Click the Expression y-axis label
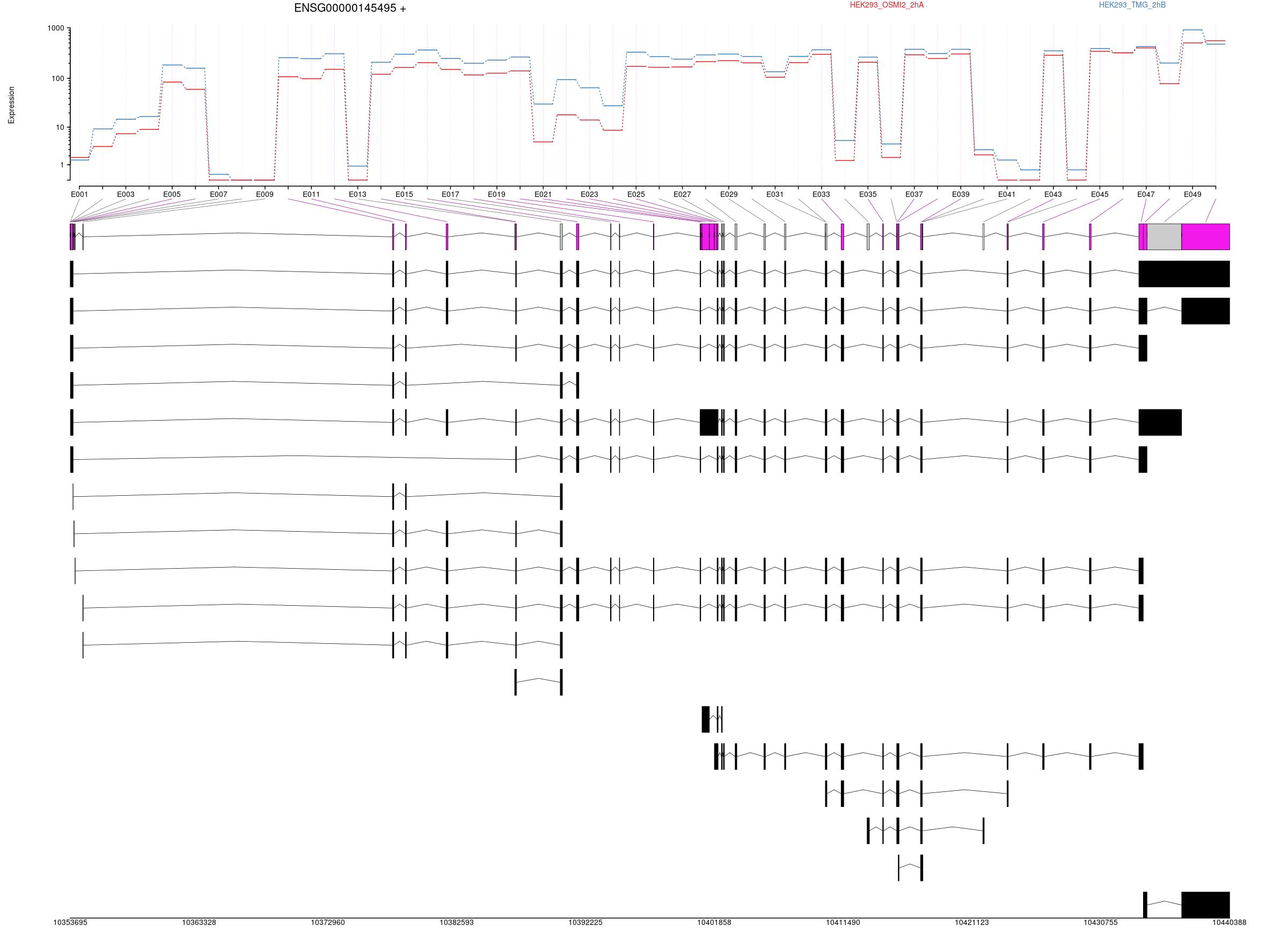The height and width of the screenshot is (933, 1288). point(11,105)
